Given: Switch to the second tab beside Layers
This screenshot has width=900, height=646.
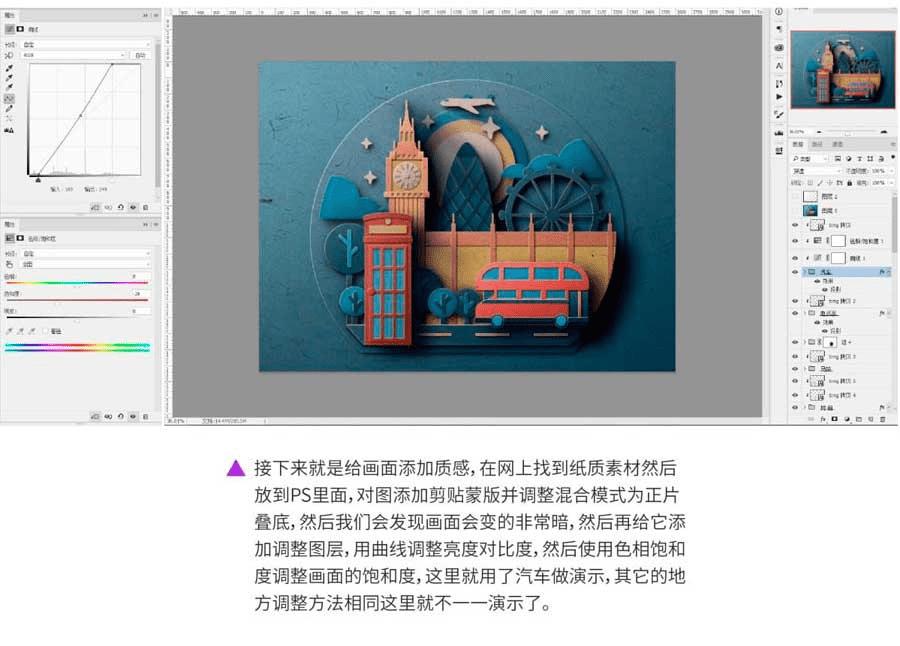Looking at the screenshot, I should pyautogui.click(x=818, y=144).
